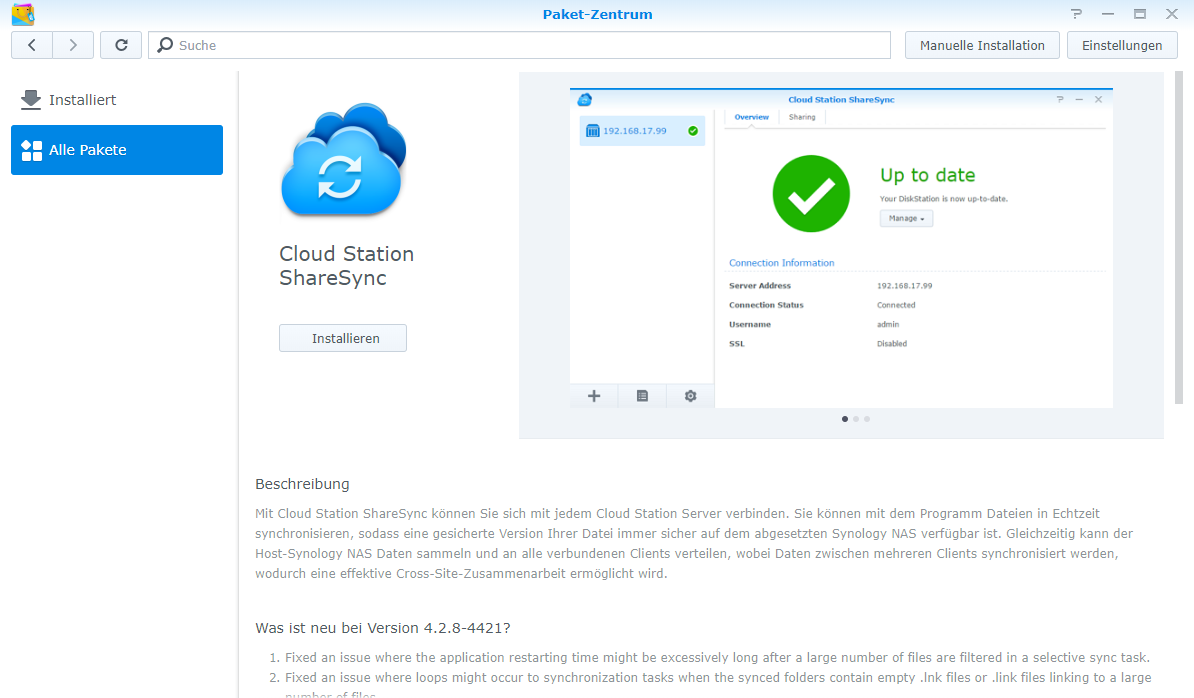Click the Alle Pakete grid icon

pyautogui.click(x=31, y=150)
